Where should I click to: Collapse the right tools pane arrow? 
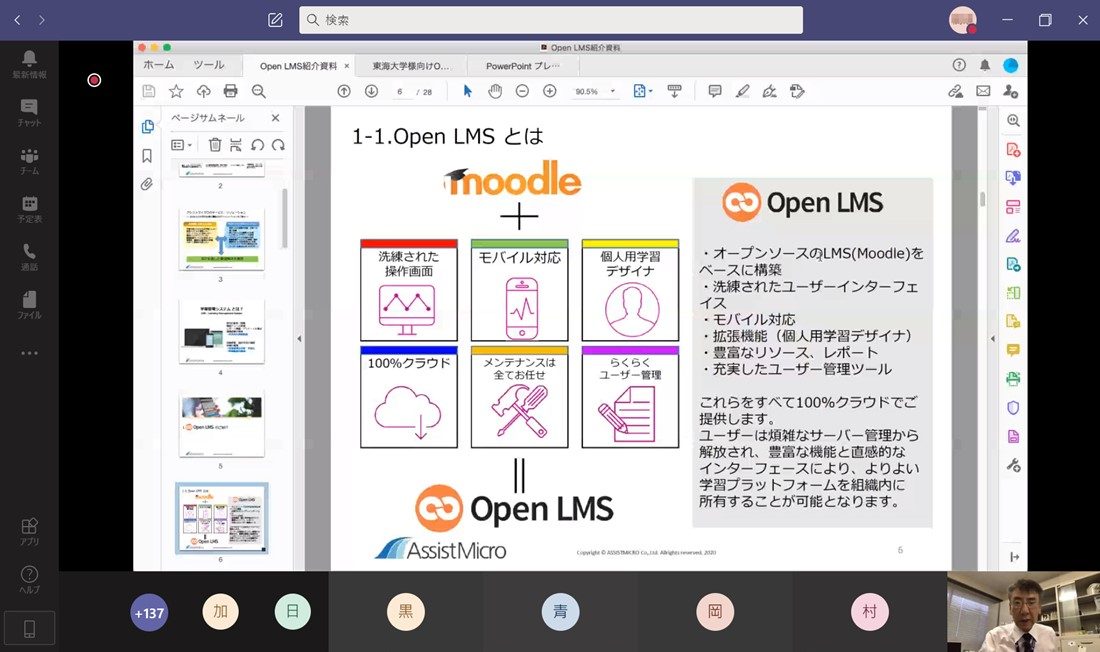point(992,338)
